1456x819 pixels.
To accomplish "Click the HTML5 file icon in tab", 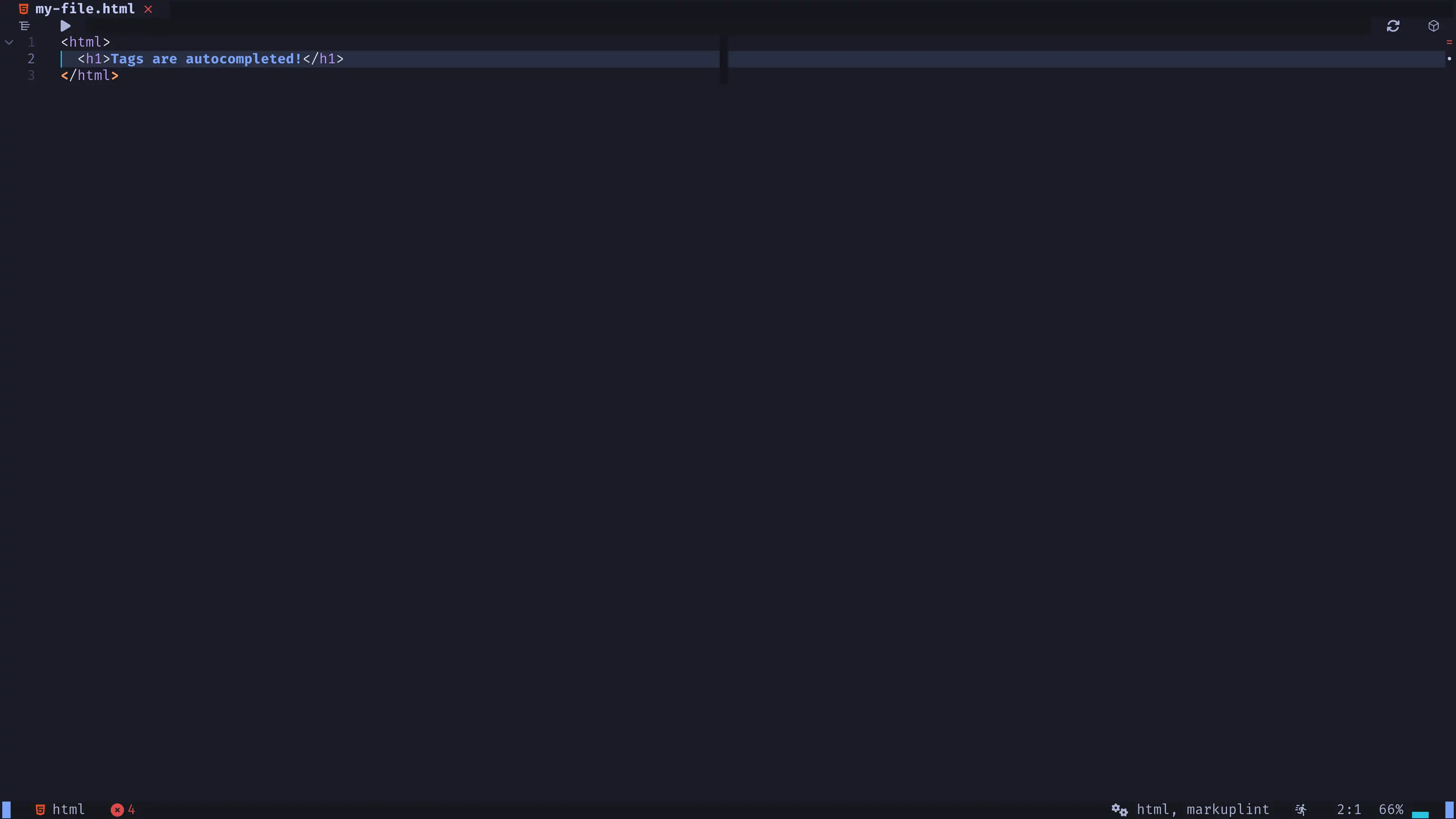I will (x=24, y=9).
